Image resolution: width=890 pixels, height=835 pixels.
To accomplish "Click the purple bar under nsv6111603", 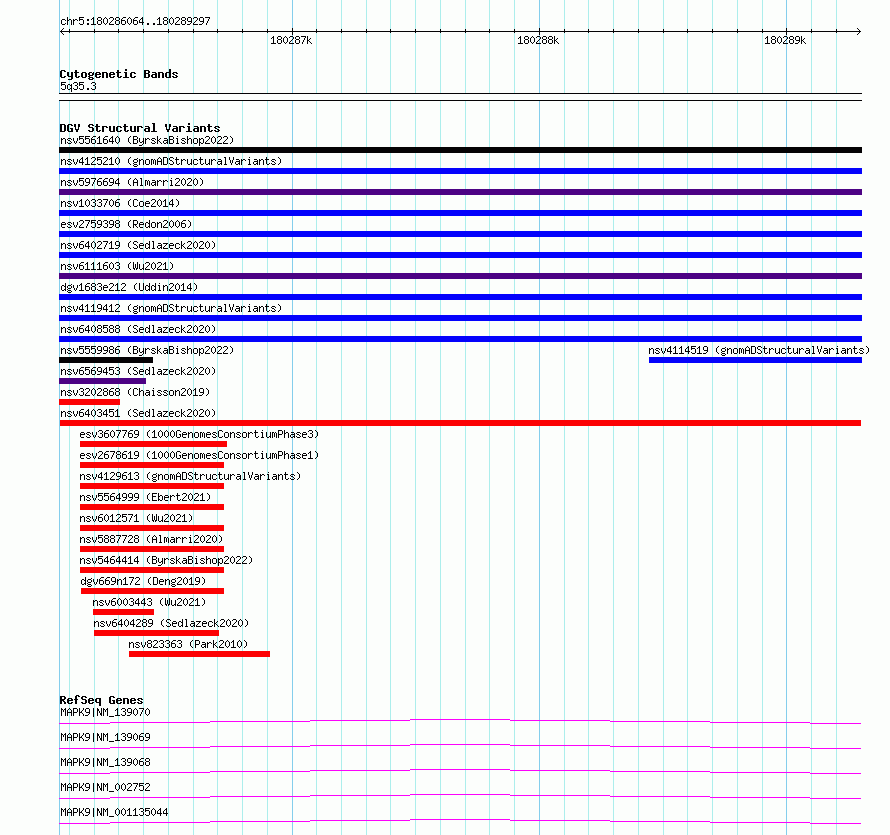I will tap(460, 276).
